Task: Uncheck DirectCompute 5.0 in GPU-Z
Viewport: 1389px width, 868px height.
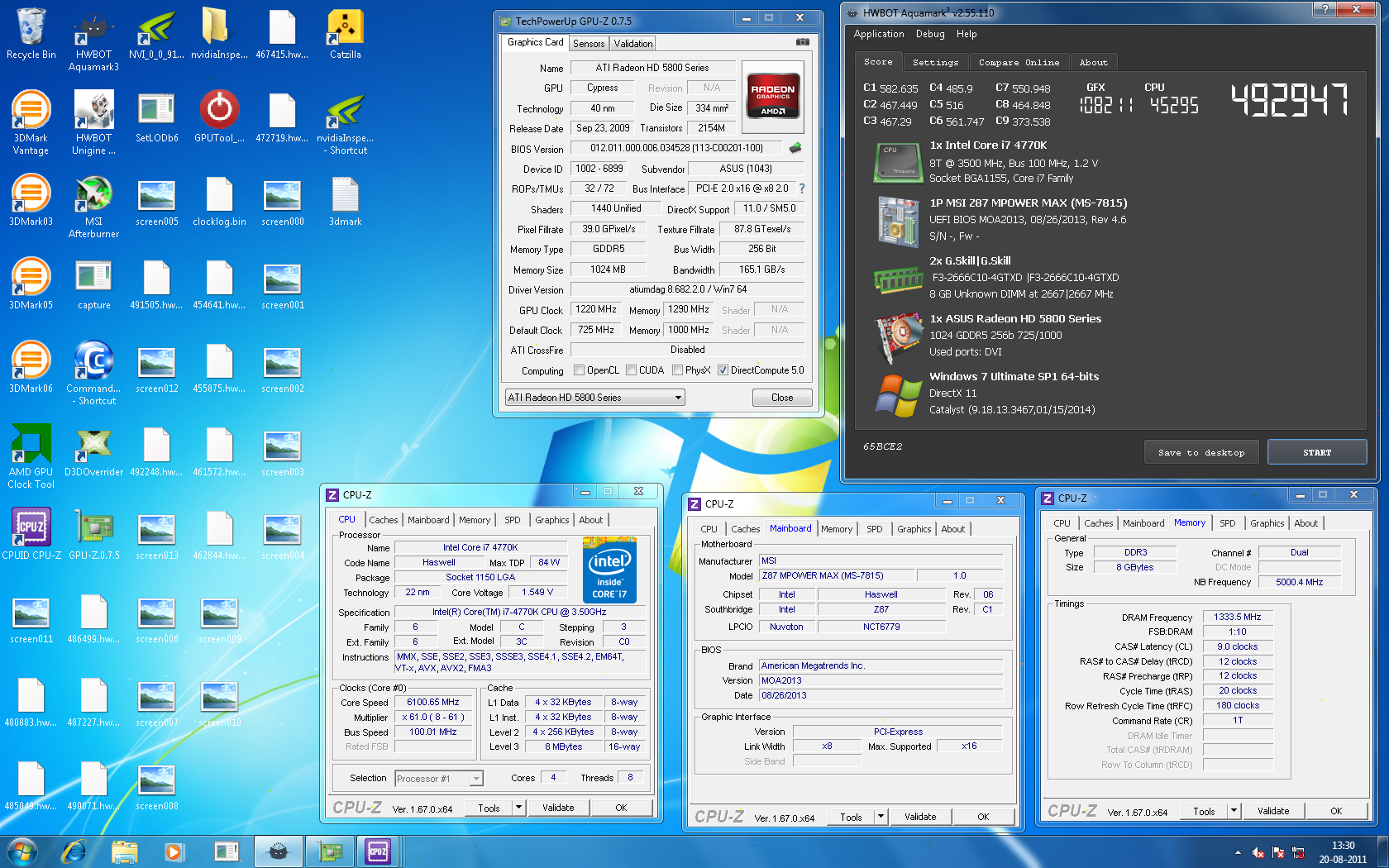Action: 723,370
